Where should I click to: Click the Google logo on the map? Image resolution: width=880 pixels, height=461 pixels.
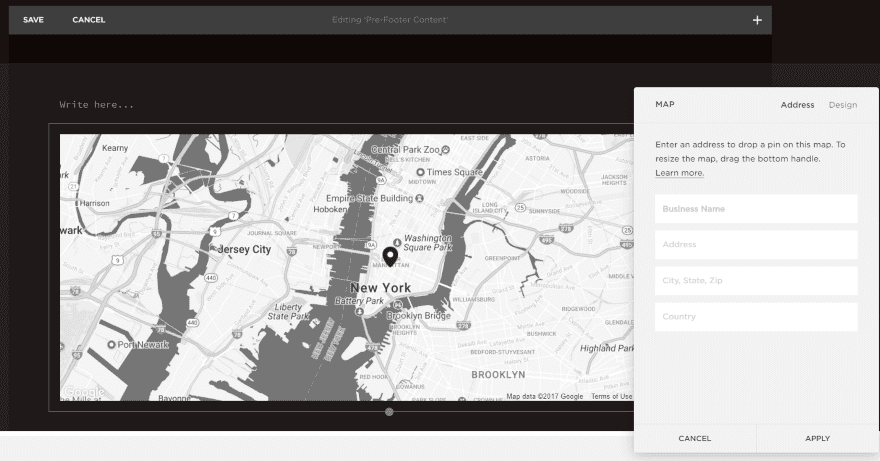point(83,391)
